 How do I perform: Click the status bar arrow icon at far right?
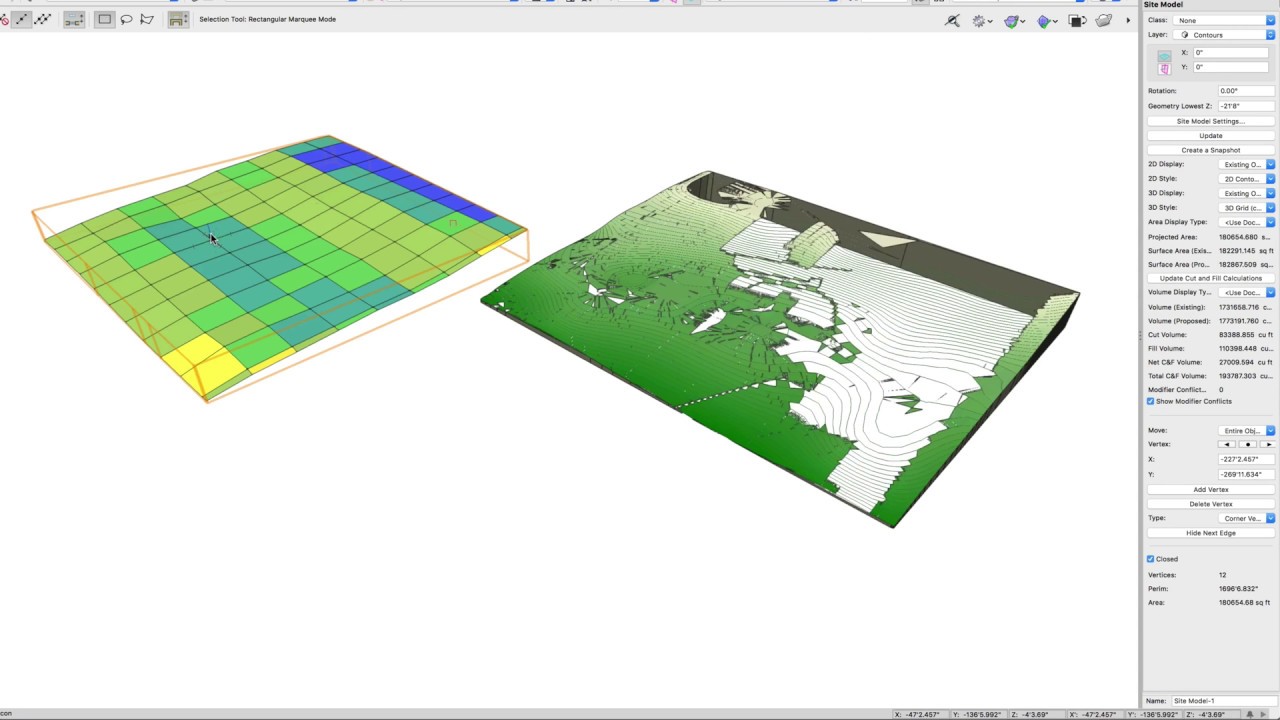[1264, 714]
